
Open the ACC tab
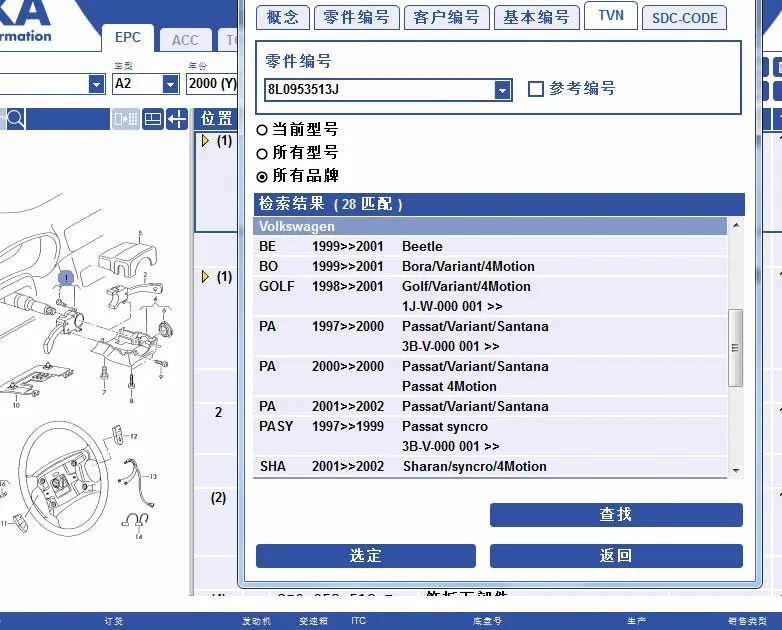tap(185, 40)
